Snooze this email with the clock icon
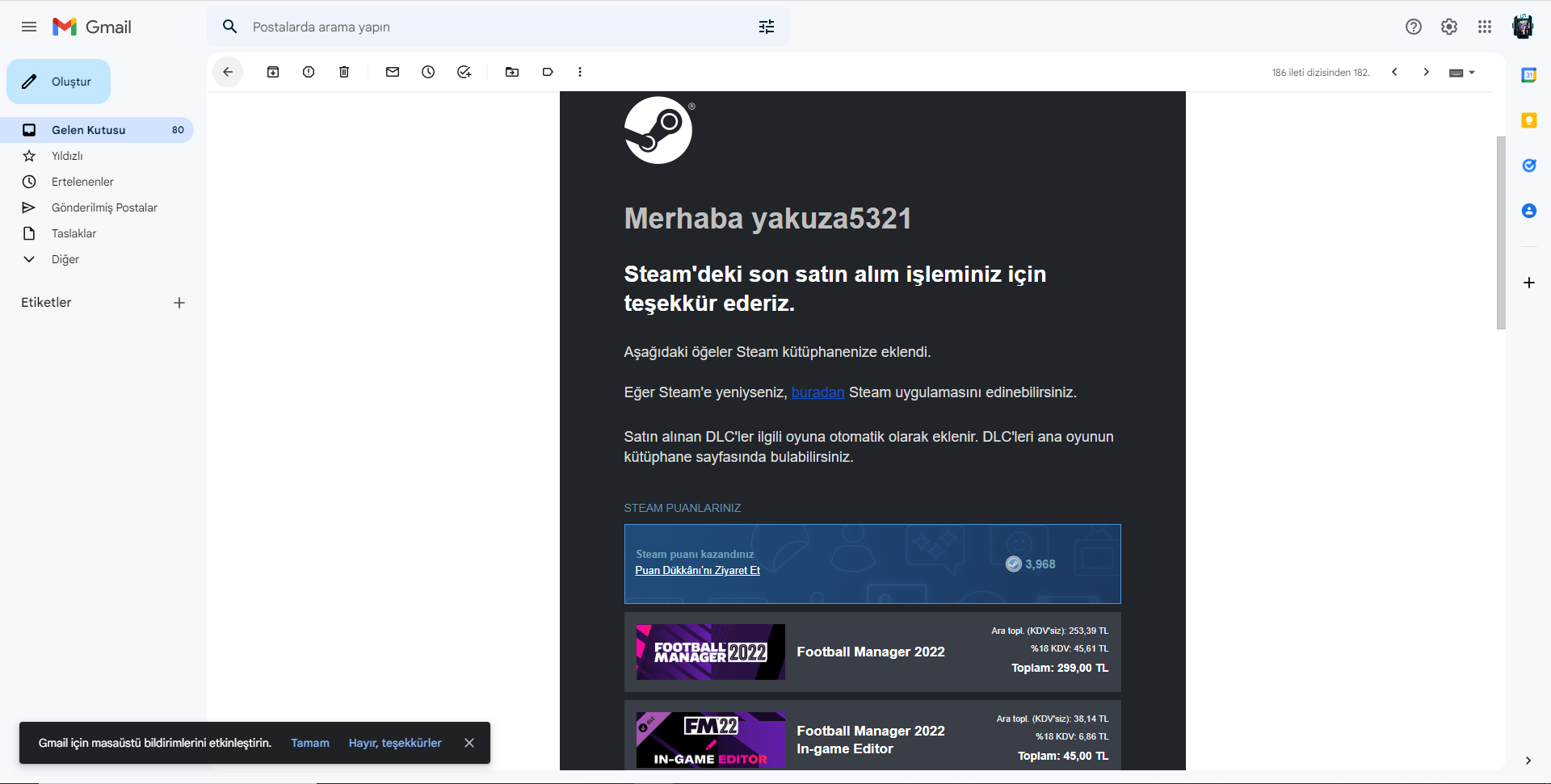The width and height of the screenshot is (1551, 784). pos(428,72)
